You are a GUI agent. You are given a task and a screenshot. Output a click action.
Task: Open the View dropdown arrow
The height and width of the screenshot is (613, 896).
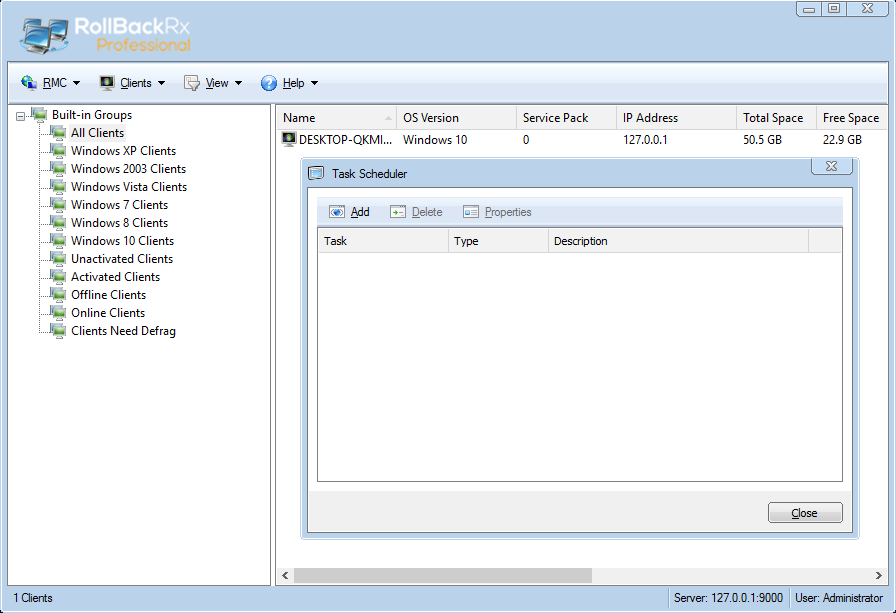coord(238,84)
